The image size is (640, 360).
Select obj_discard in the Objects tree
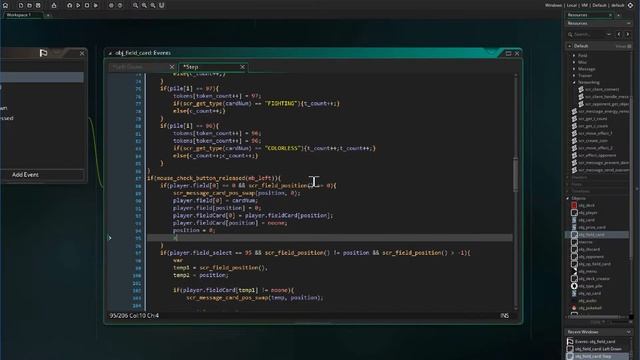589,249
